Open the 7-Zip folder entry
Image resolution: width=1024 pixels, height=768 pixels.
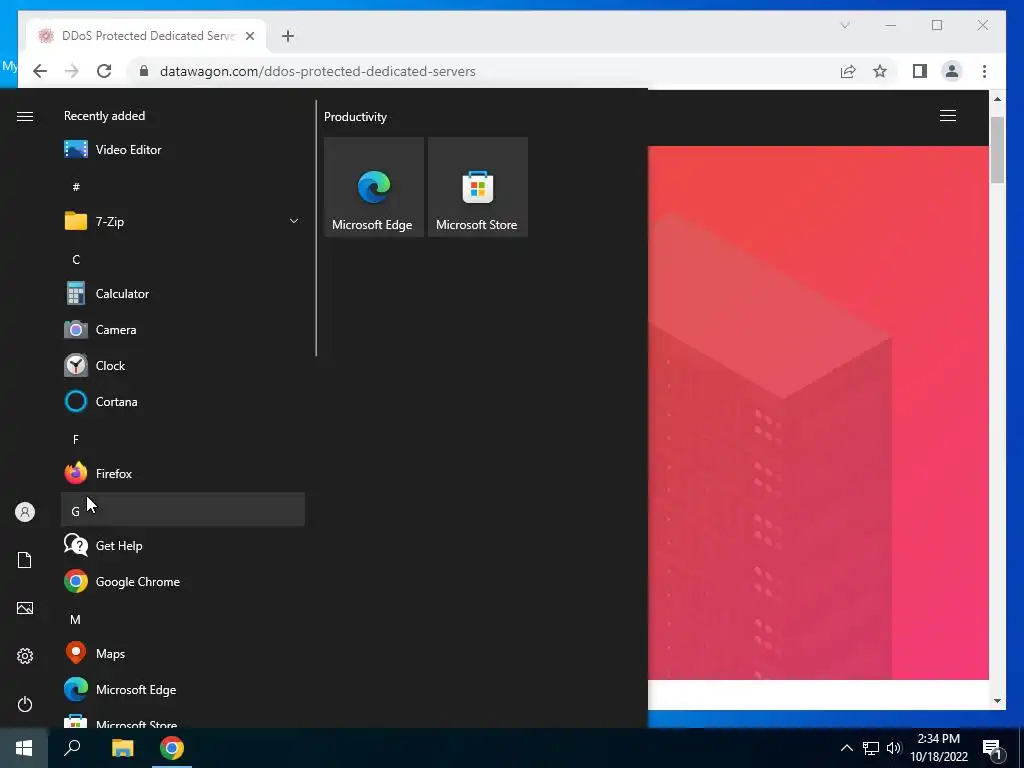coord(183,221)
